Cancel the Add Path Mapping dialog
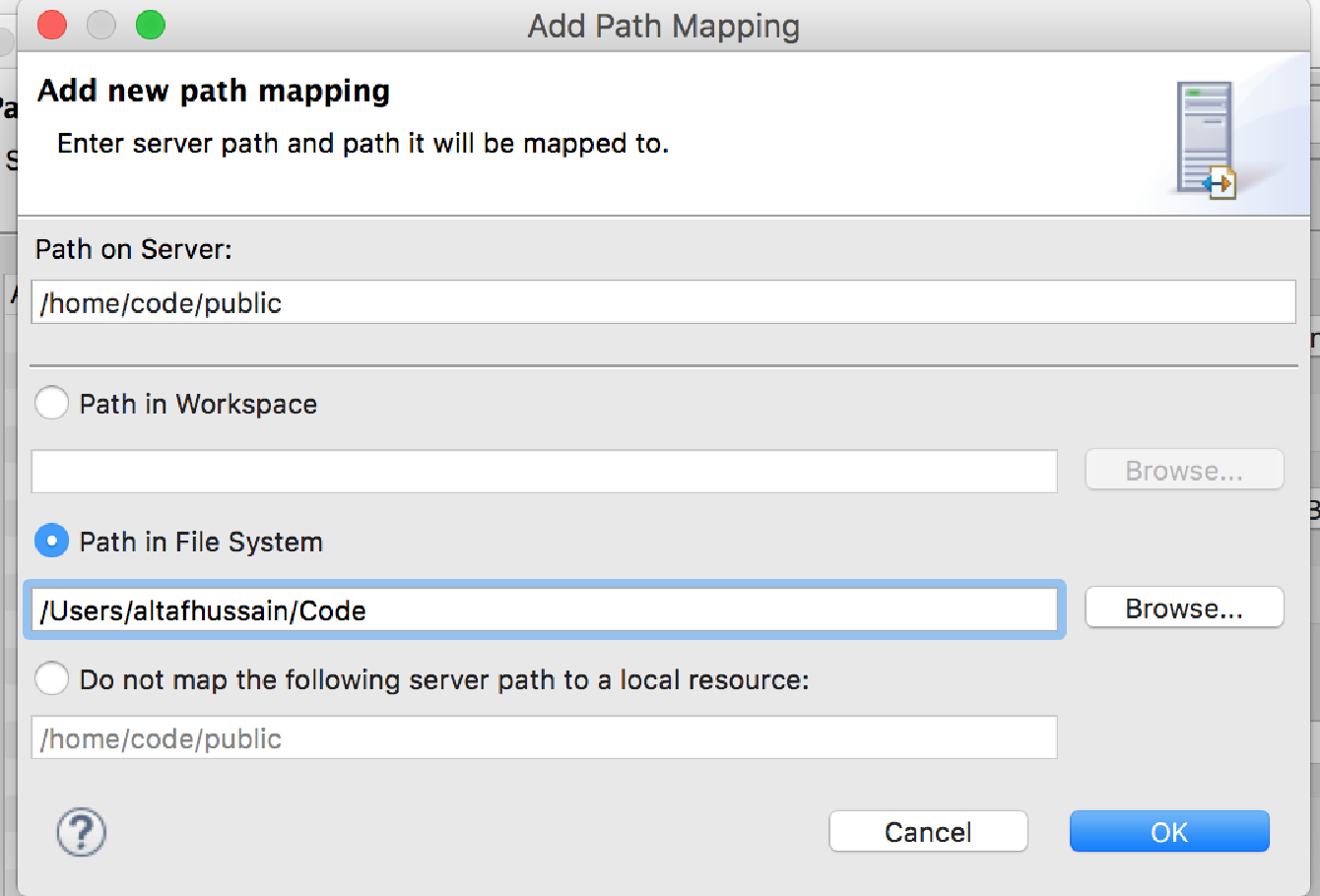1320x896 pixels. coord(928,832)
